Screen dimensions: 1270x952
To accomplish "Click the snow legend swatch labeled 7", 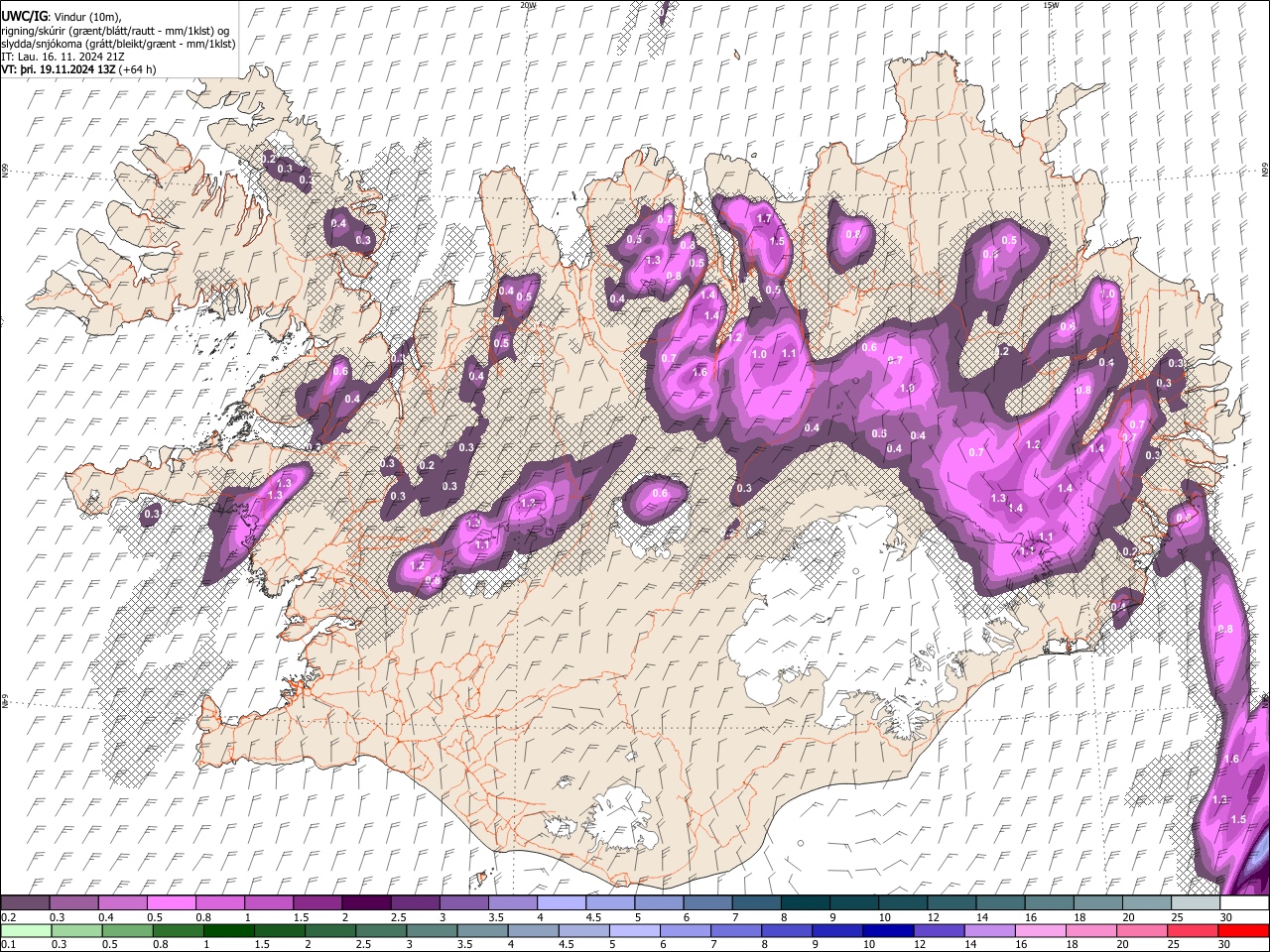I will point(756,902).
